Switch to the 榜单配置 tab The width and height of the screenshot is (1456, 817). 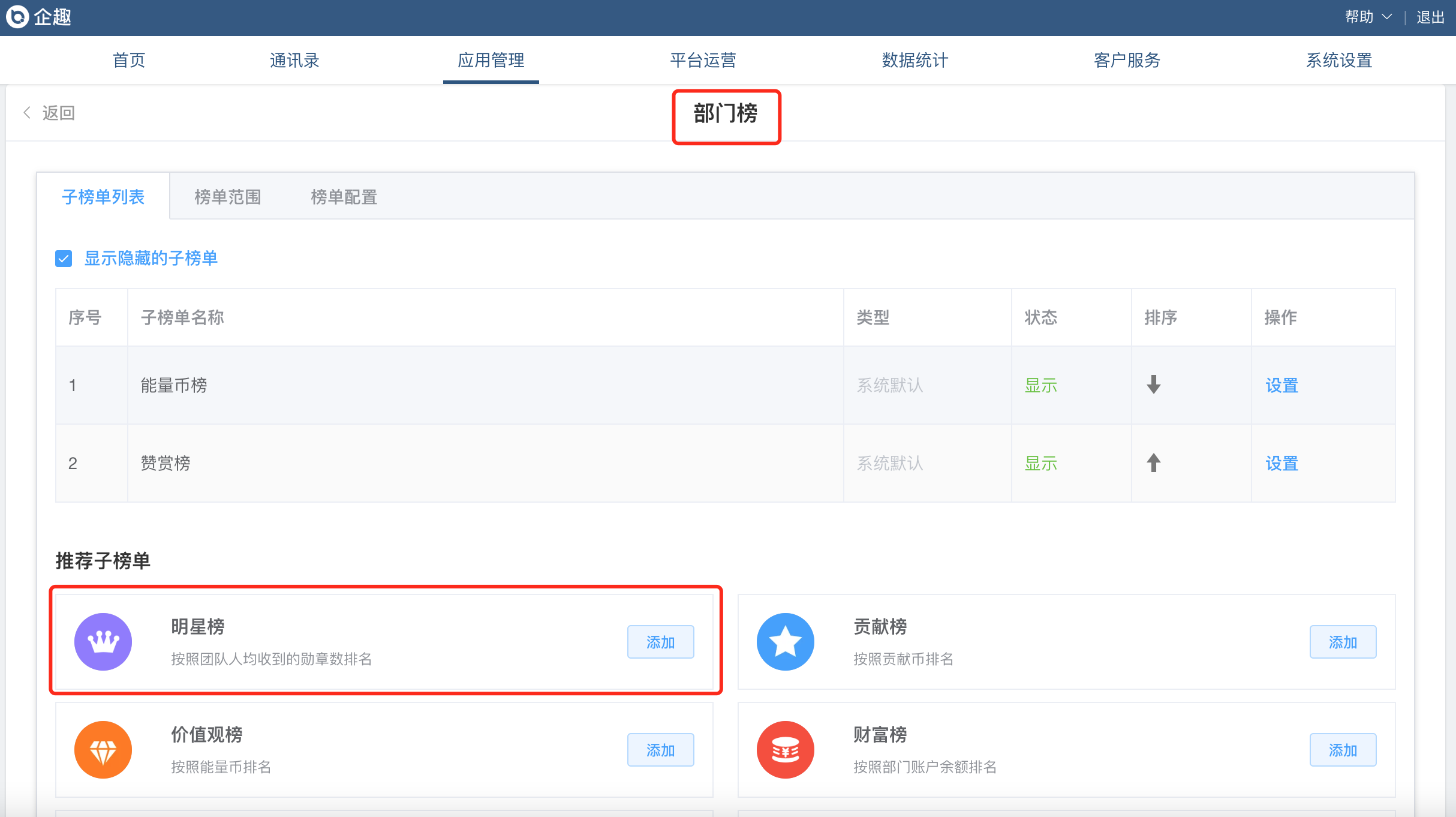[x=344, y=197]
